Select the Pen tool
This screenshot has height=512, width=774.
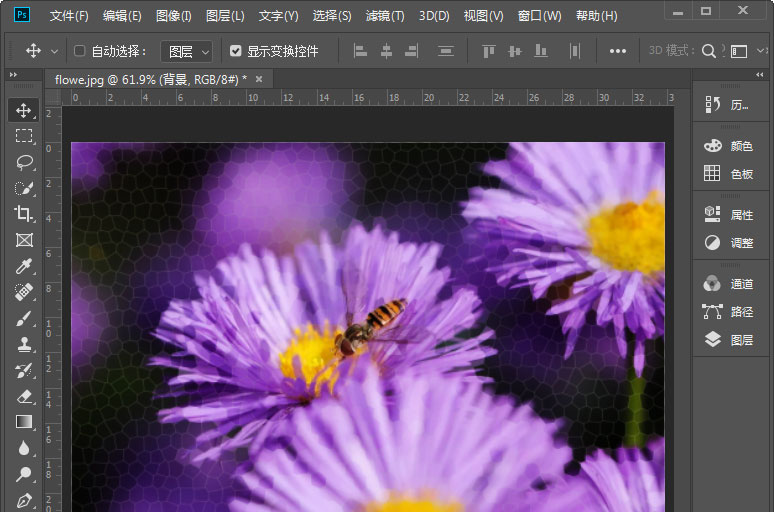(24, 500)
